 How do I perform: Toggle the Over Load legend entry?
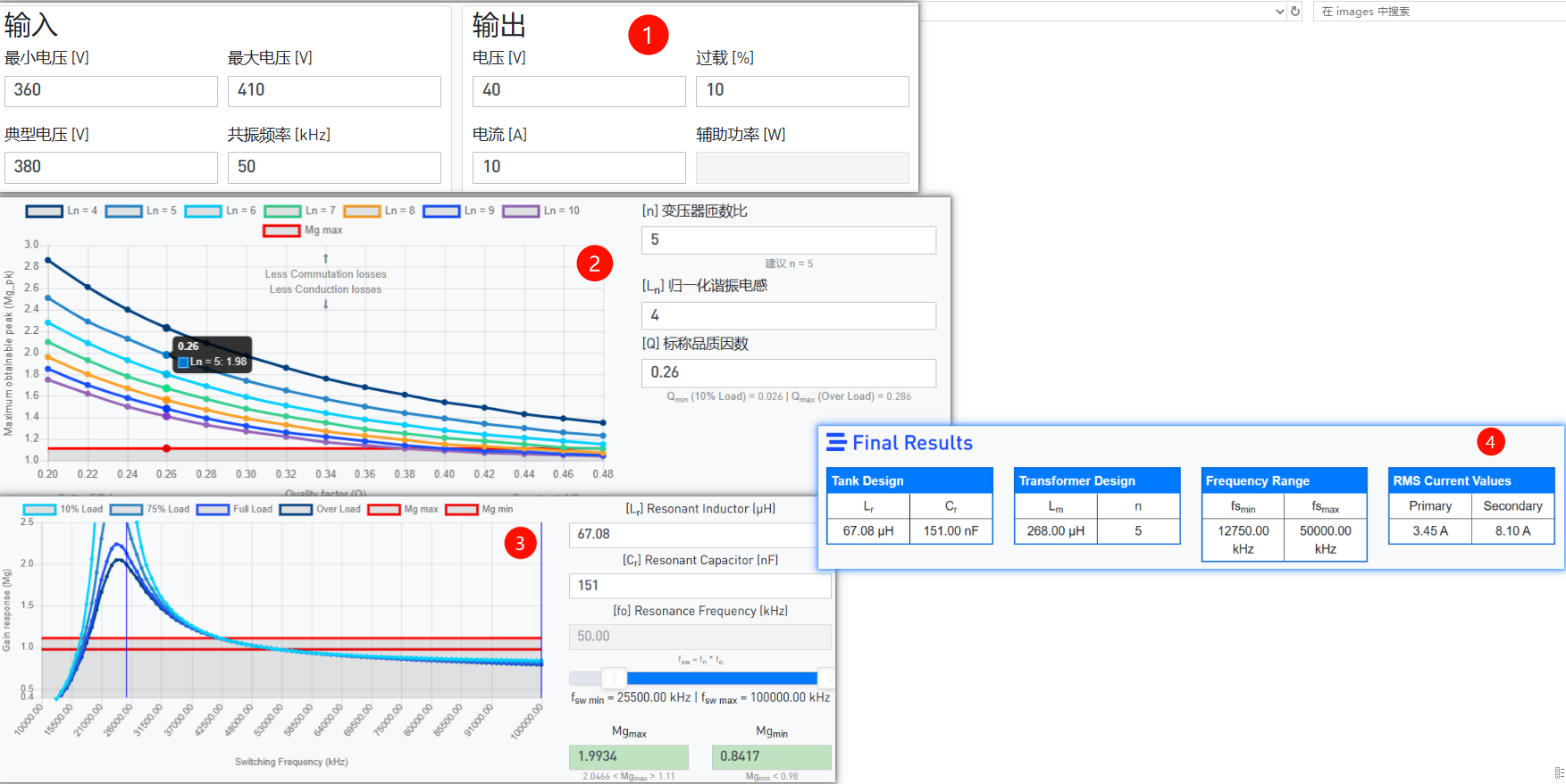click(x=296, y=510)
